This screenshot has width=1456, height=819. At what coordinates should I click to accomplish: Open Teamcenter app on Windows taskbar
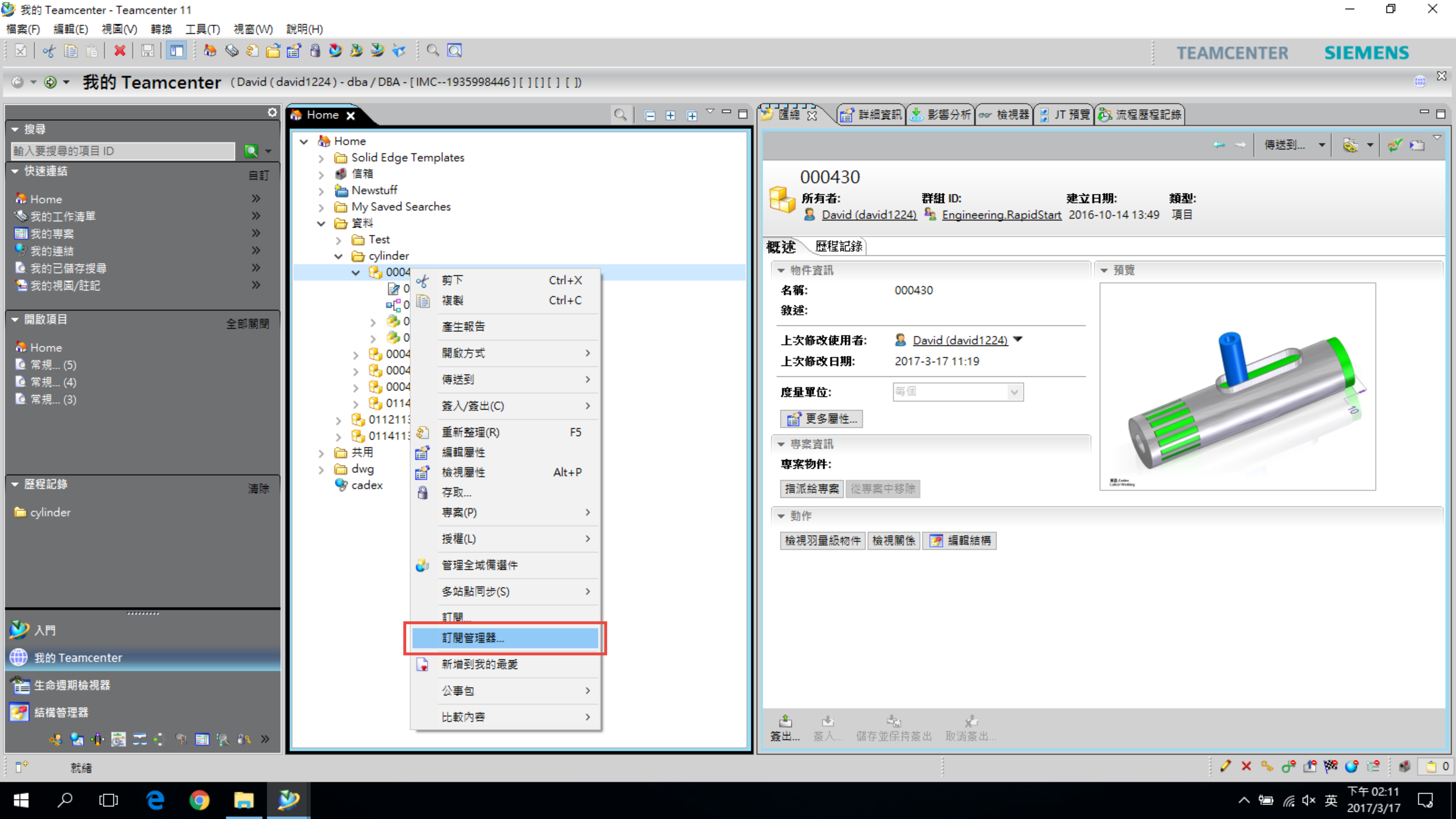pos(288,800)
